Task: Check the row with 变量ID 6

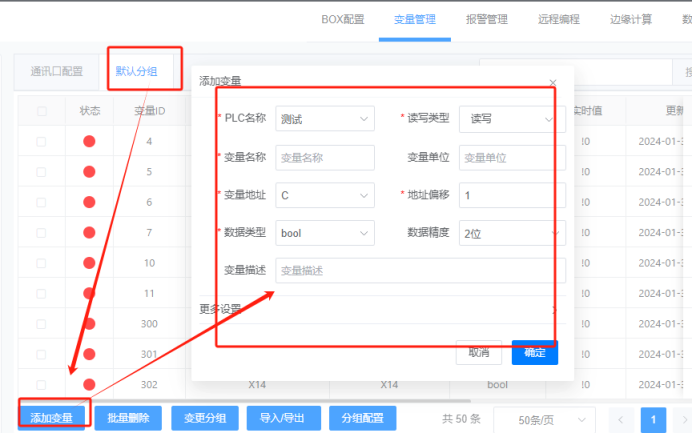Action: click(x=41, y=202)
